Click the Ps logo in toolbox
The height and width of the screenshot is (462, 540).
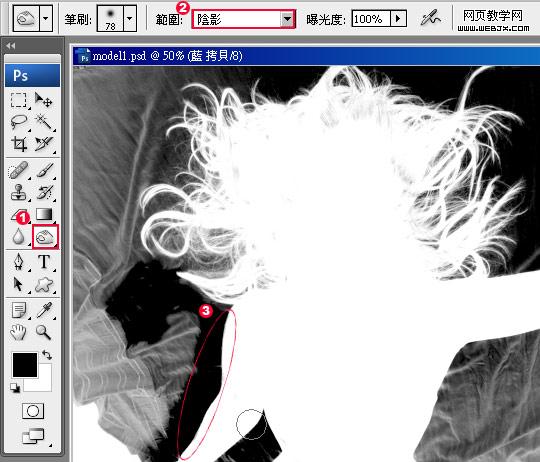[32, 75]
